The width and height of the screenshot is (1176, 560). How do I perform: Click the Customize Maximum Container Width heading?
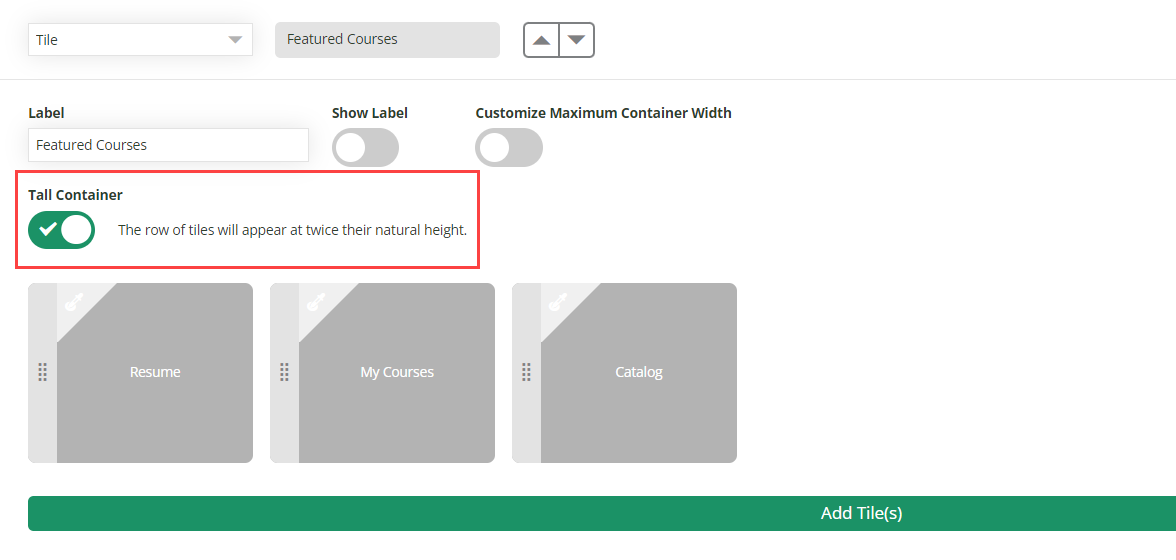click(x=603, y=113)
